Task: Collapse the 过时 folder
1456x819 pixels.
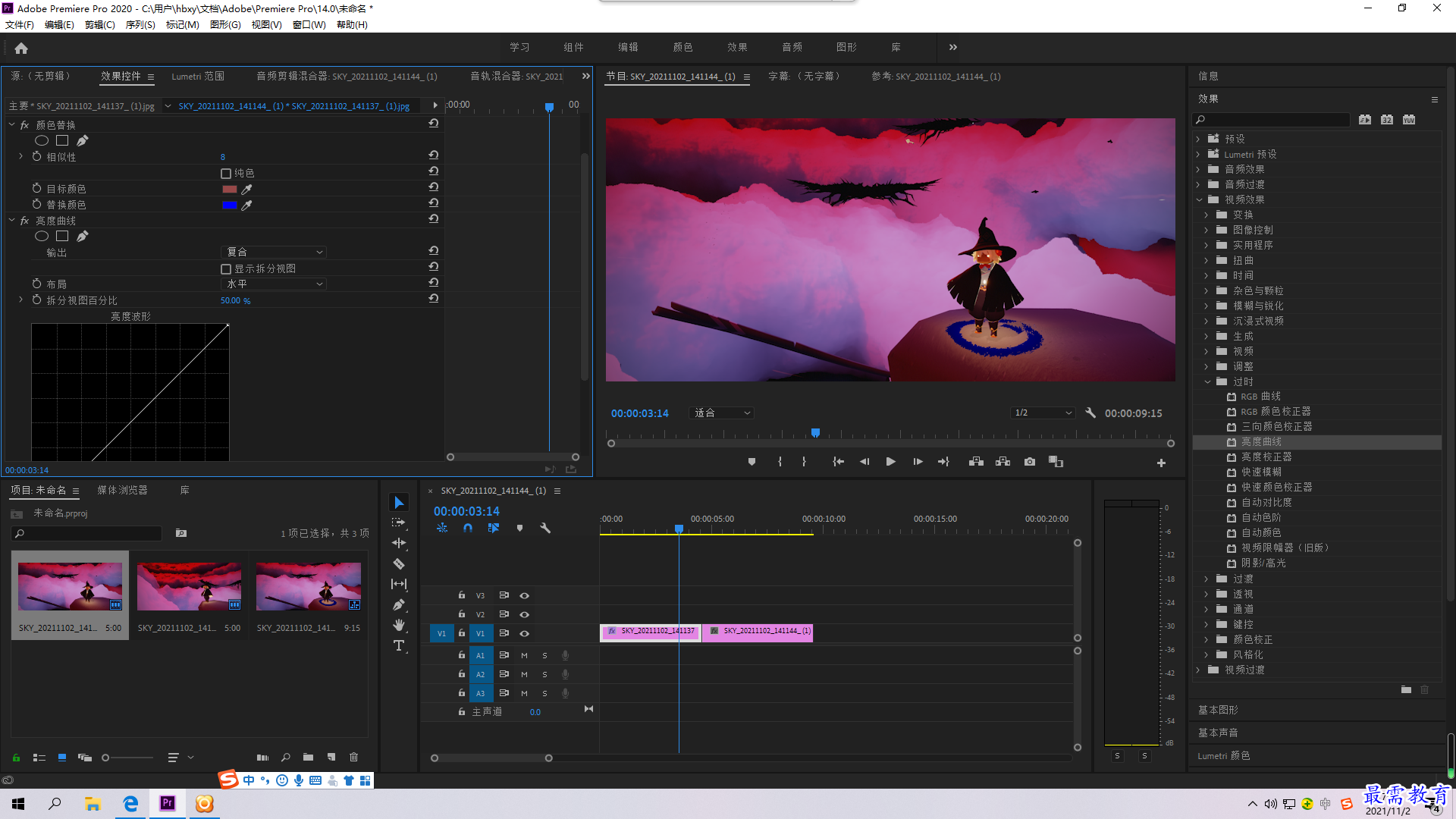Action: pyautogui.click(x=1207, y=381)
